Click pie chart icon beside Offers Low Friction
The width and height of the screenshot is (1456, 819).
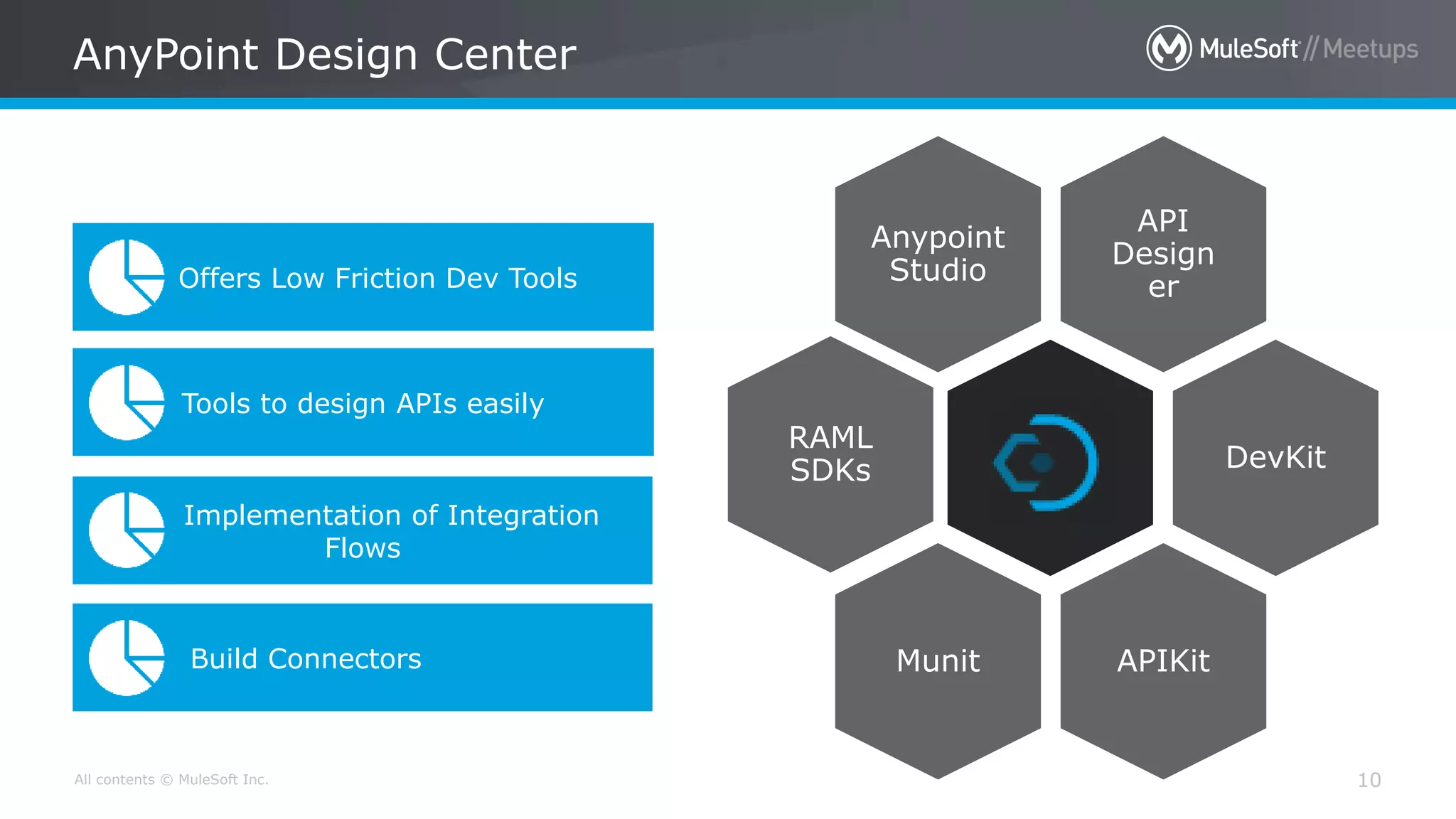[x=126, y=277]
